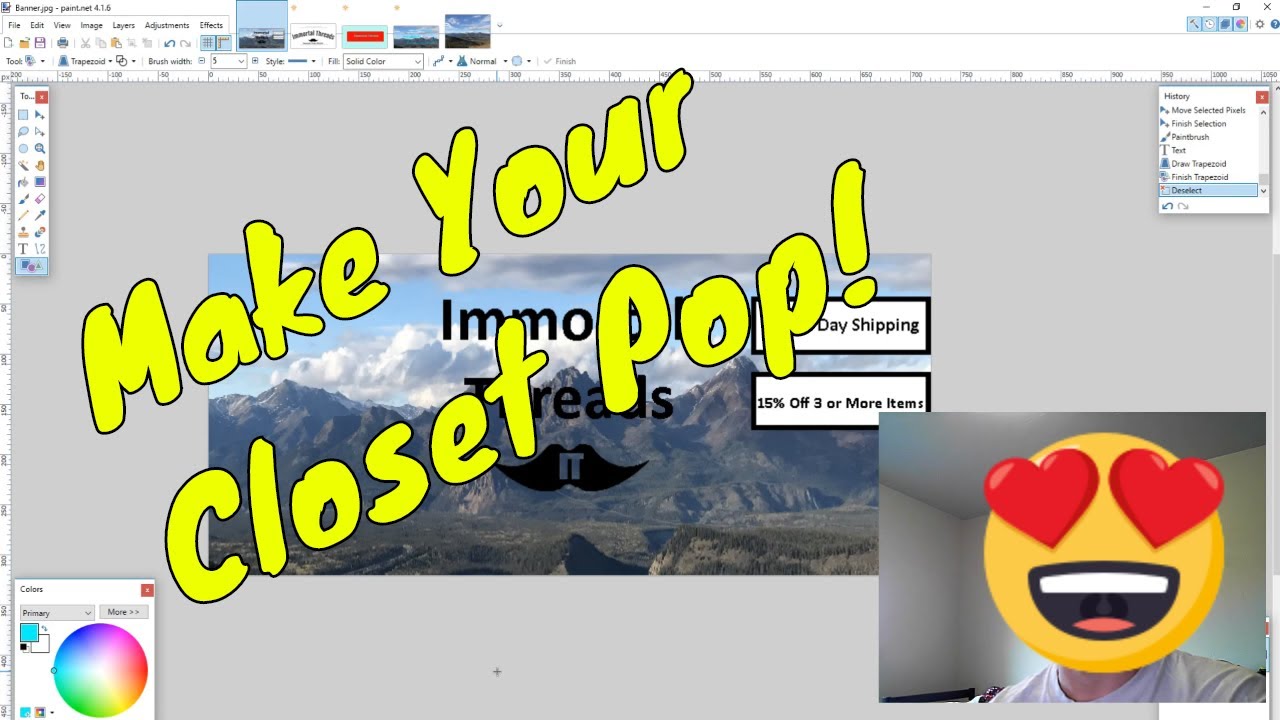Select the Move Selection tool
Viewport: 1280px width, 720px height.
coord(40,132)
